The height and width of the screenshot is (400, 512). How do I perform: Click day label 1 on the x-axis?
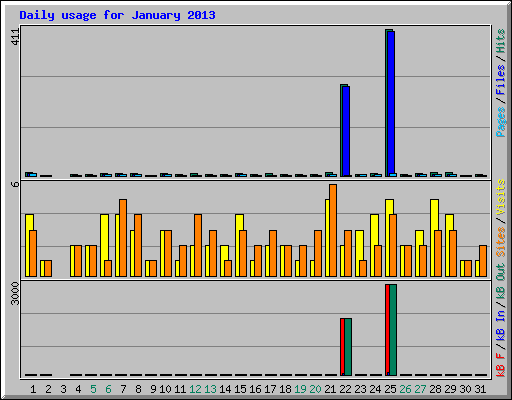[33, 389]
